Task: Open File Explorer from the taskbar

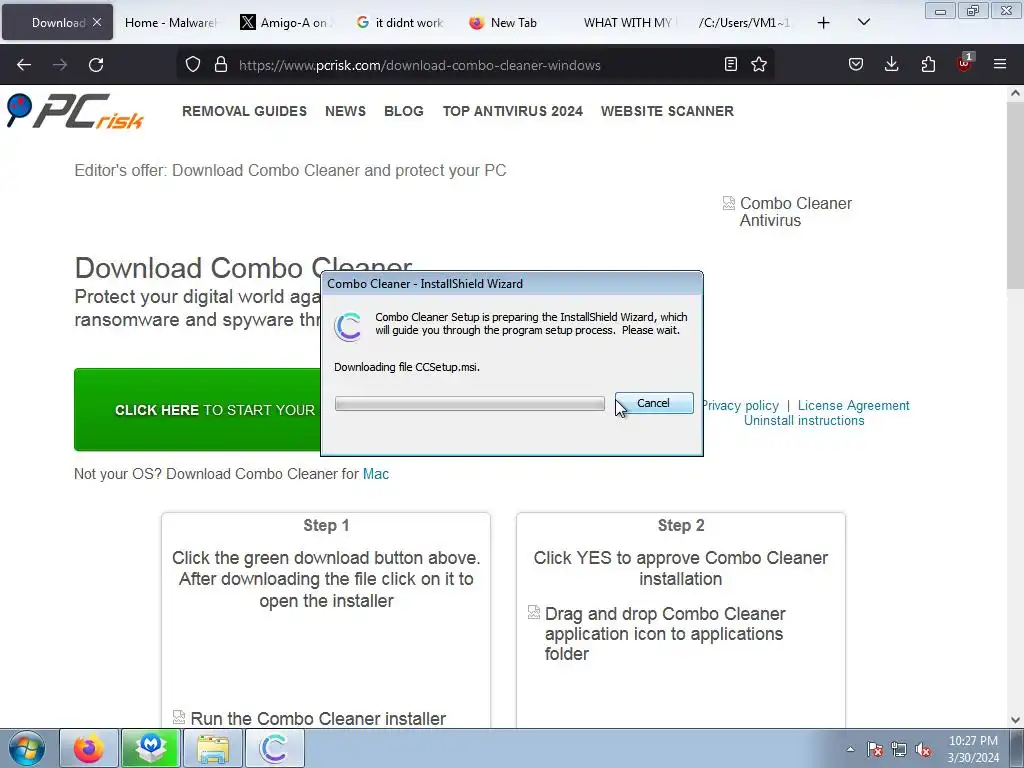Action: (x=213, y=748)
